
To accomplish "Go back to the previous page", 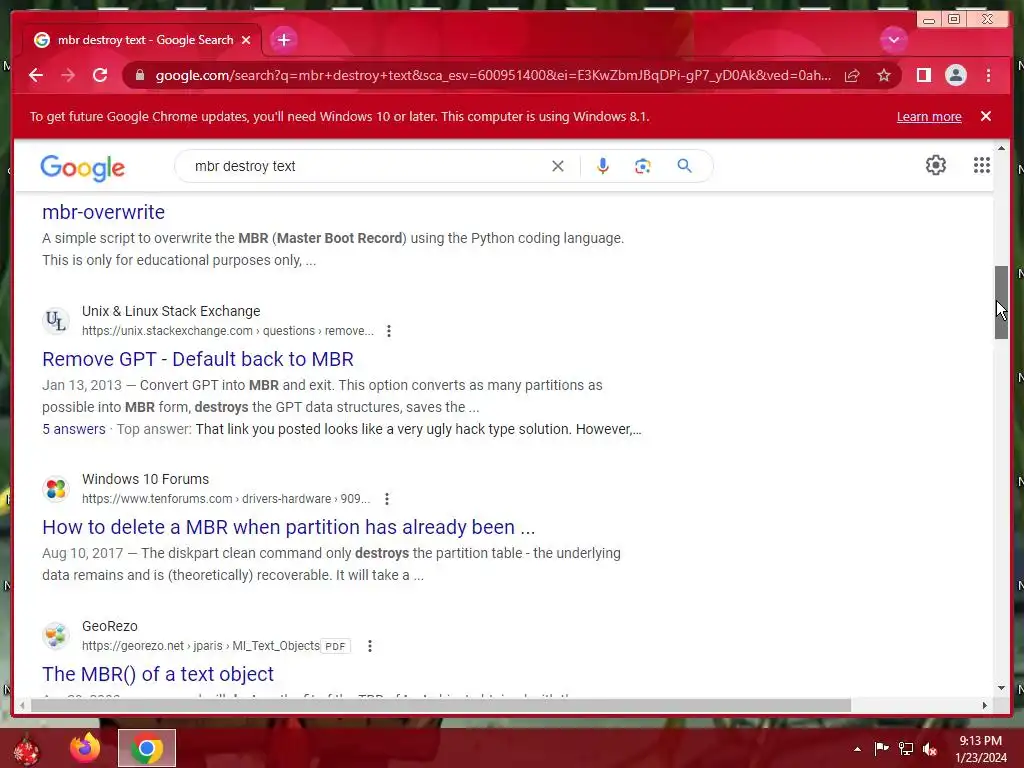I will pos(36,75).
